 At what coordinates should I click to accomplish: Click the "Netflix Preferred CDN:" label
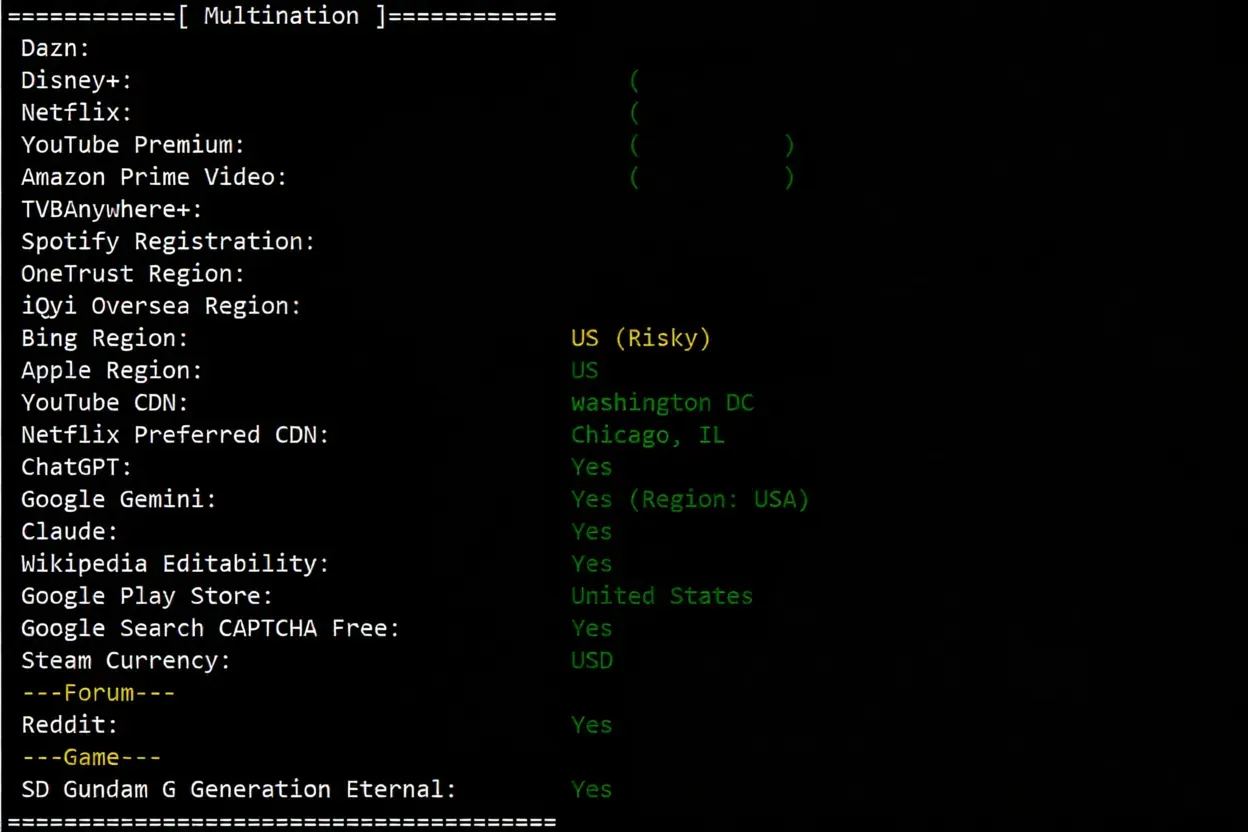click(175, 435)
